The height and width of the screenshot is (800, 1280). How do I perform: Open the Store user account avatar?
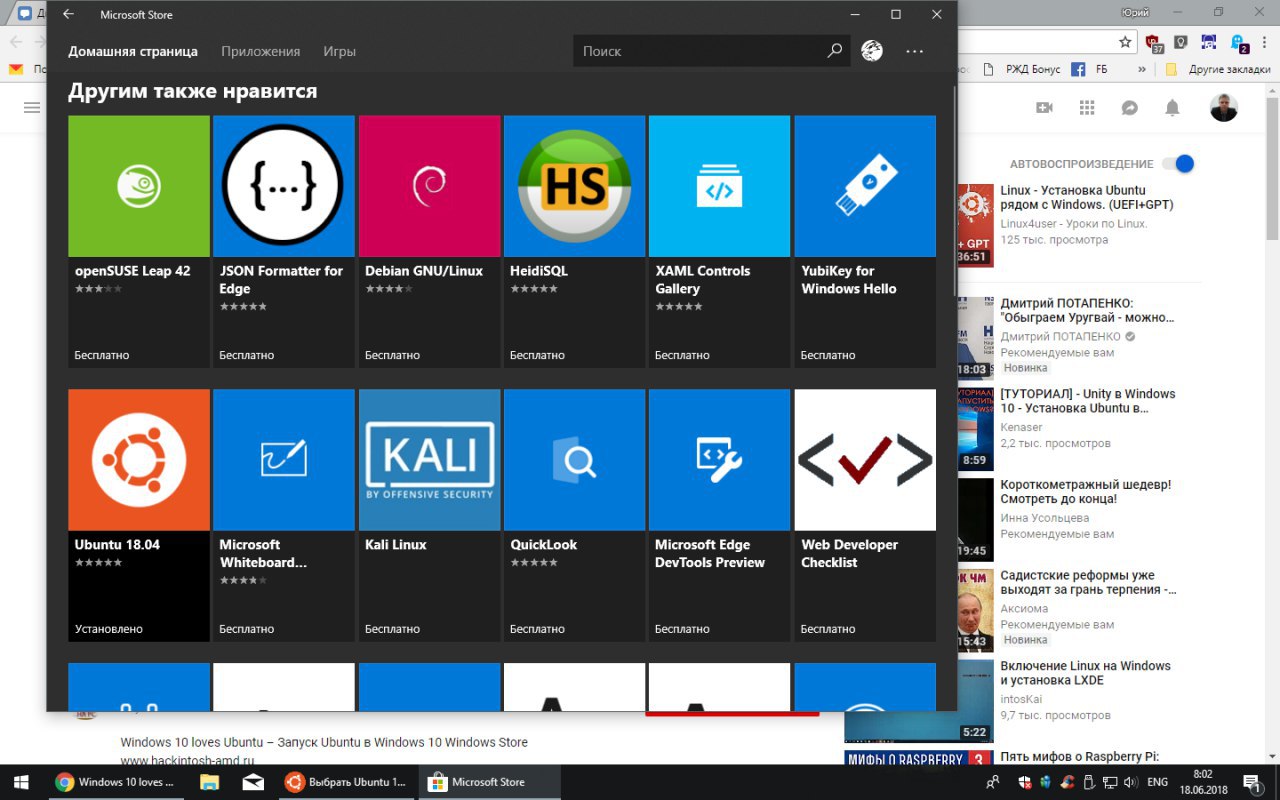click(872, 51)
